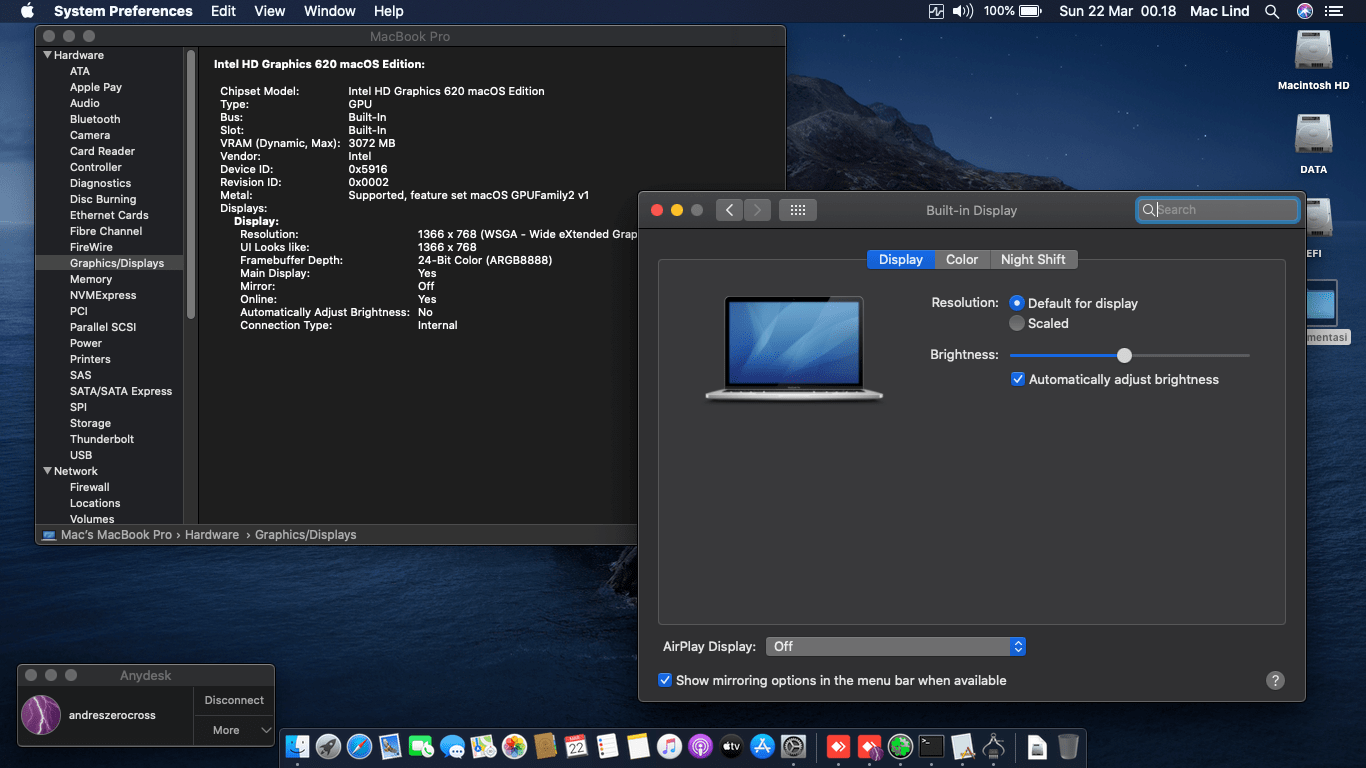Click System Information chip icon in Dock

click(x=993, y=746)
